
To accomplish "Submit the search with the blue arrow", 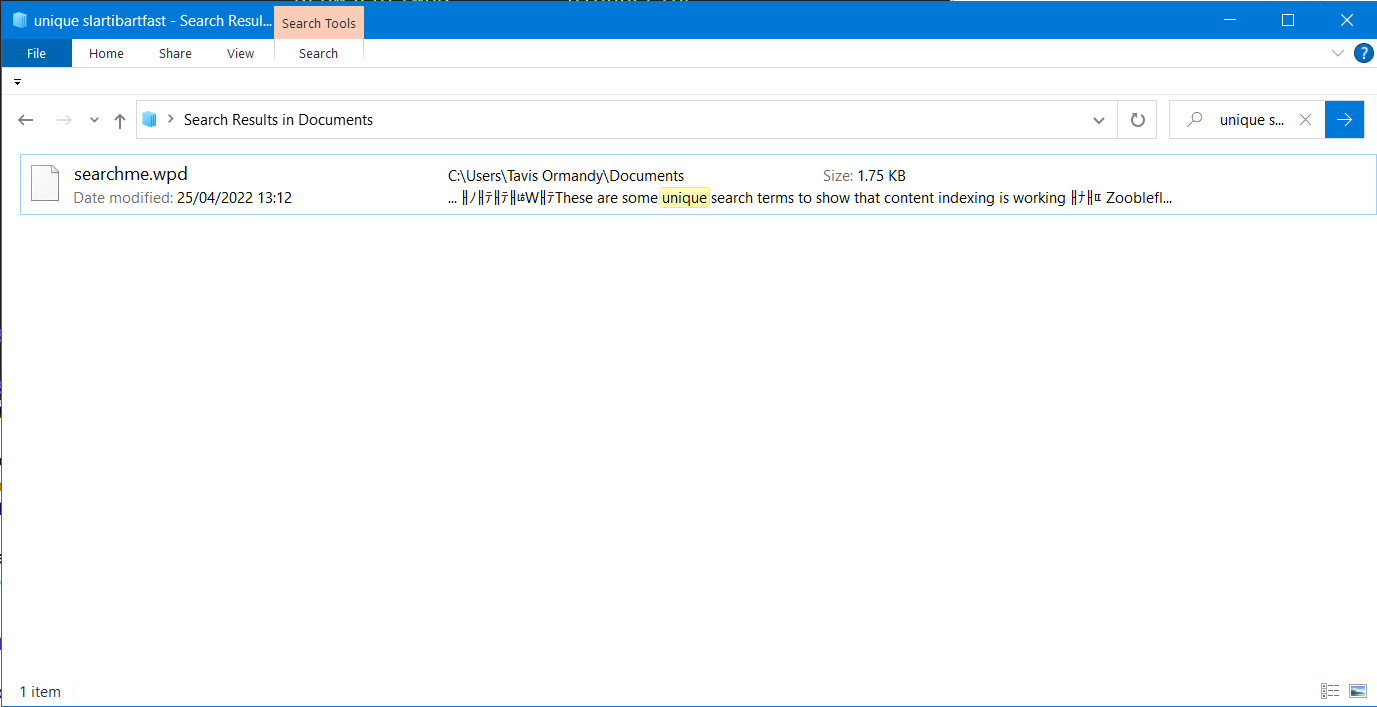I will click(1344, 119).
